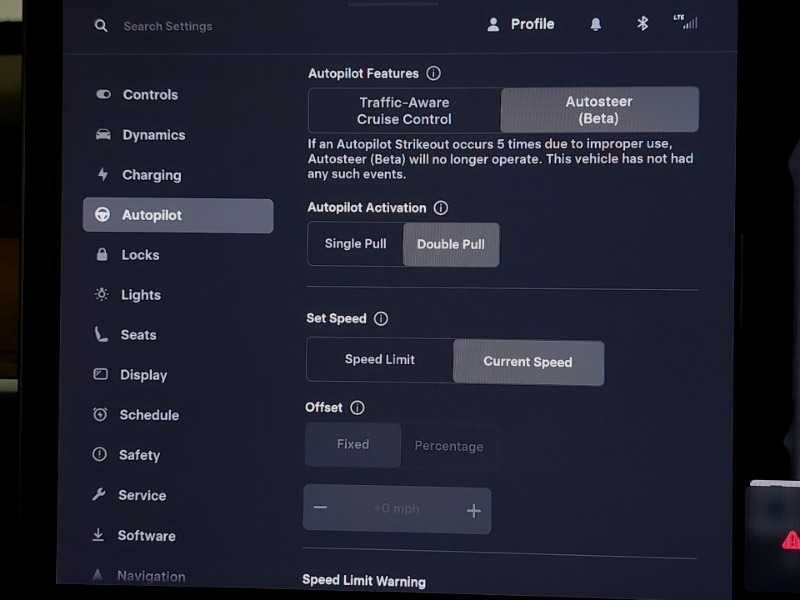Go to Locks settings
This screenshot has height=600, width=800.
(140, 255)
